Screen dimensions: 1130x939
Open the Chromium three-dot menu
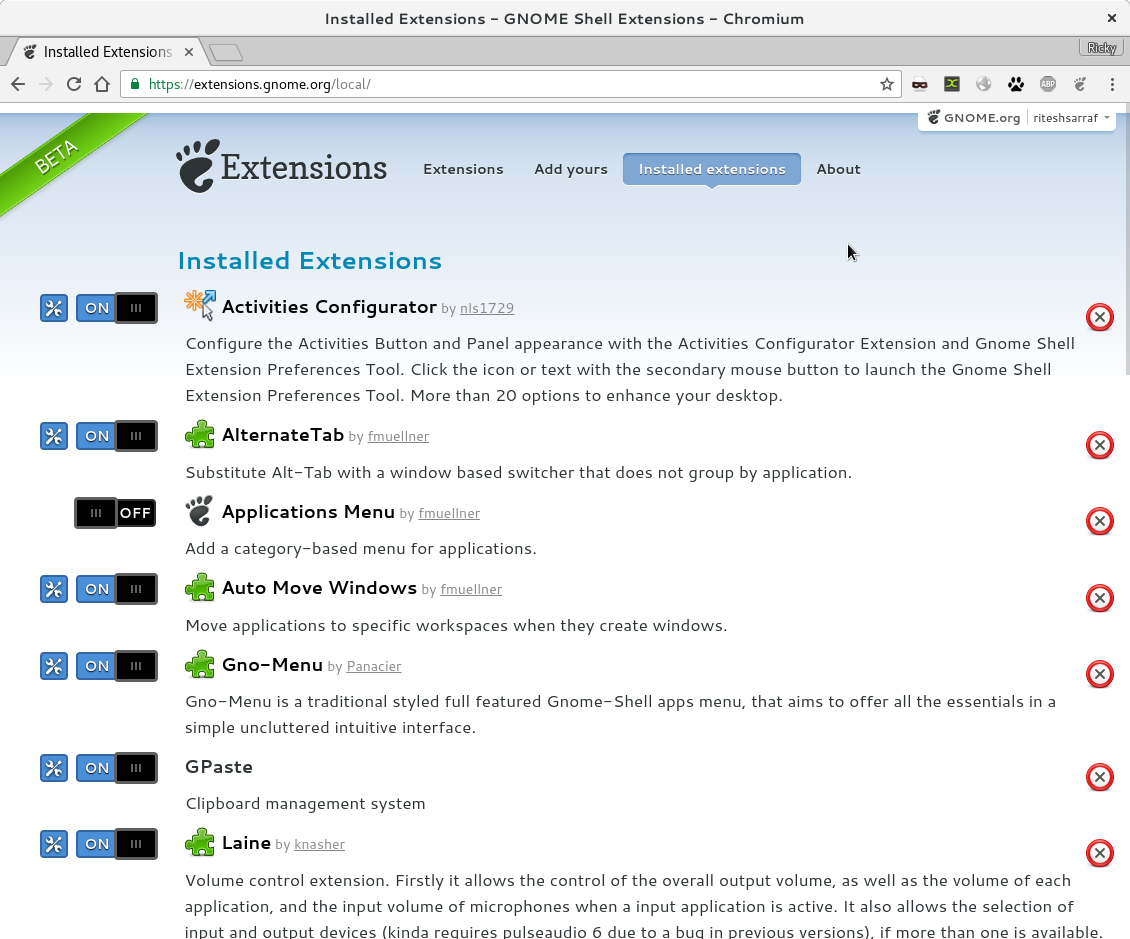(1112, 84)
